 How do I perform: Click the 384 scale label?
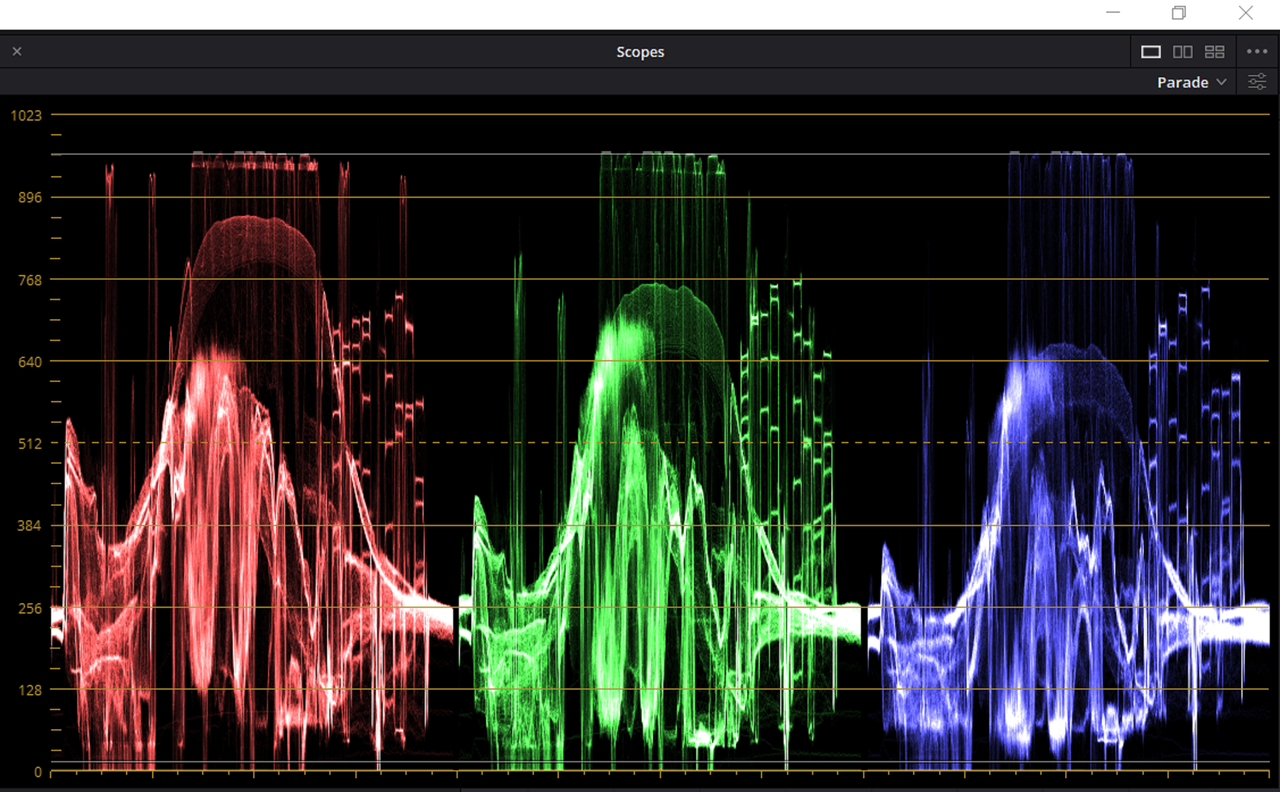31,525
